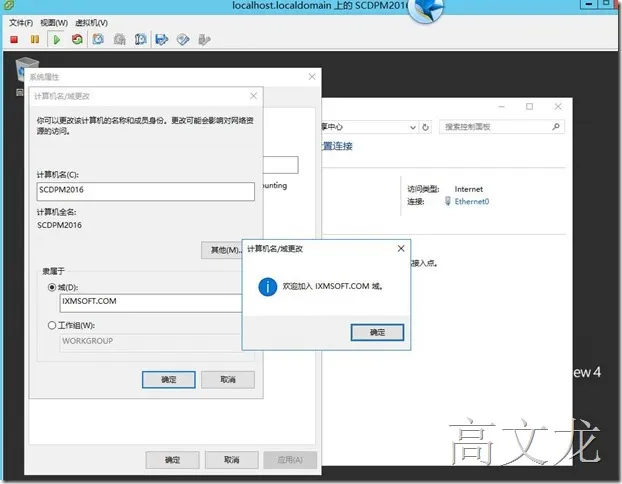The height and width of the screenshot is (484, 622).
Task: Click the blue information icon in the message dialog
Action: point(268,286)
